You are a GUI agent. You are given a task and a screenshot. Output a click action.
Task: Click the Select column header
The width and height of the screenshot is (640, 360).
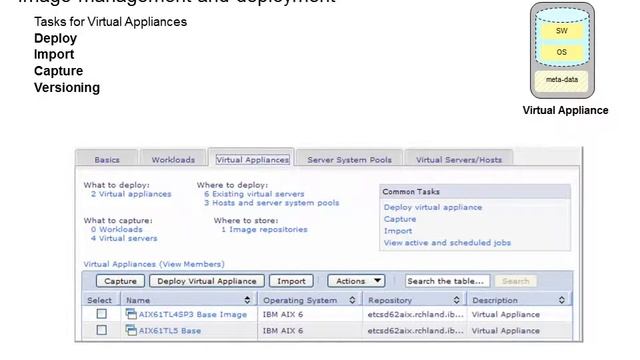pyautogui.click(x=99, y=300)
